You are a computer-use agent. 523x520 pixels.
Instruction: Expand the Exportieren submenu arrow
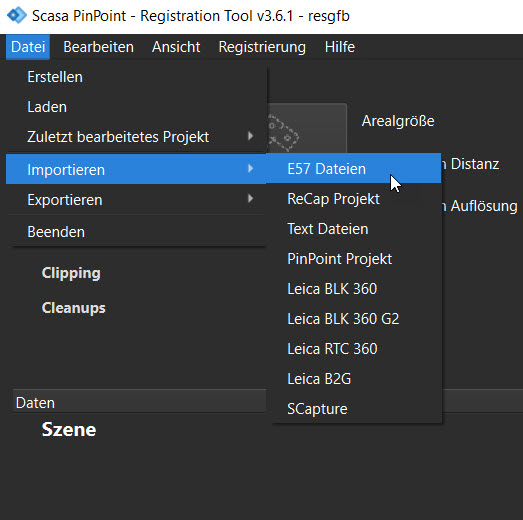point(250,199)
